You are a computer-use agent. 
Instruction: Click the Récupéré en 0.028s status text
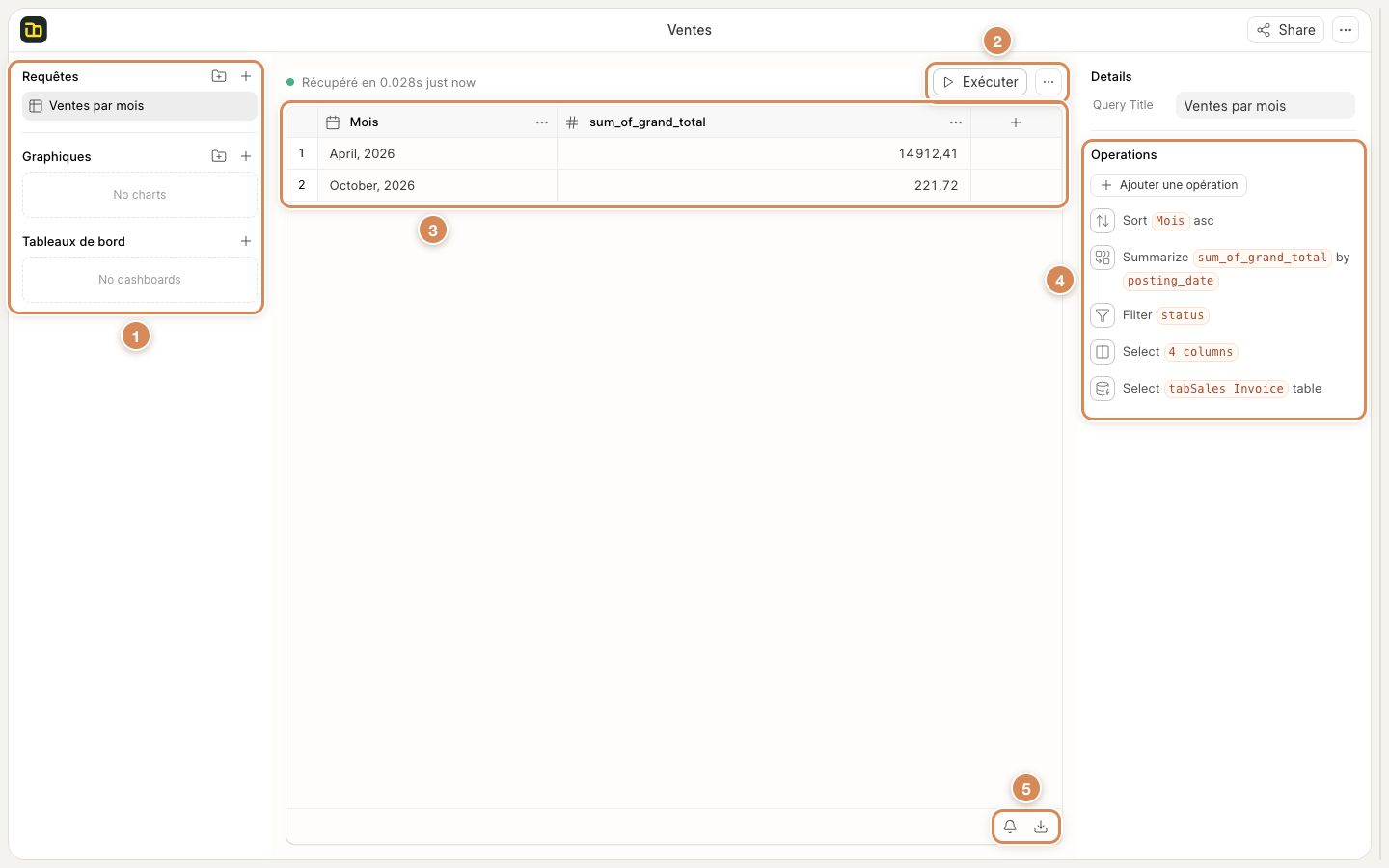pos(389,82)
